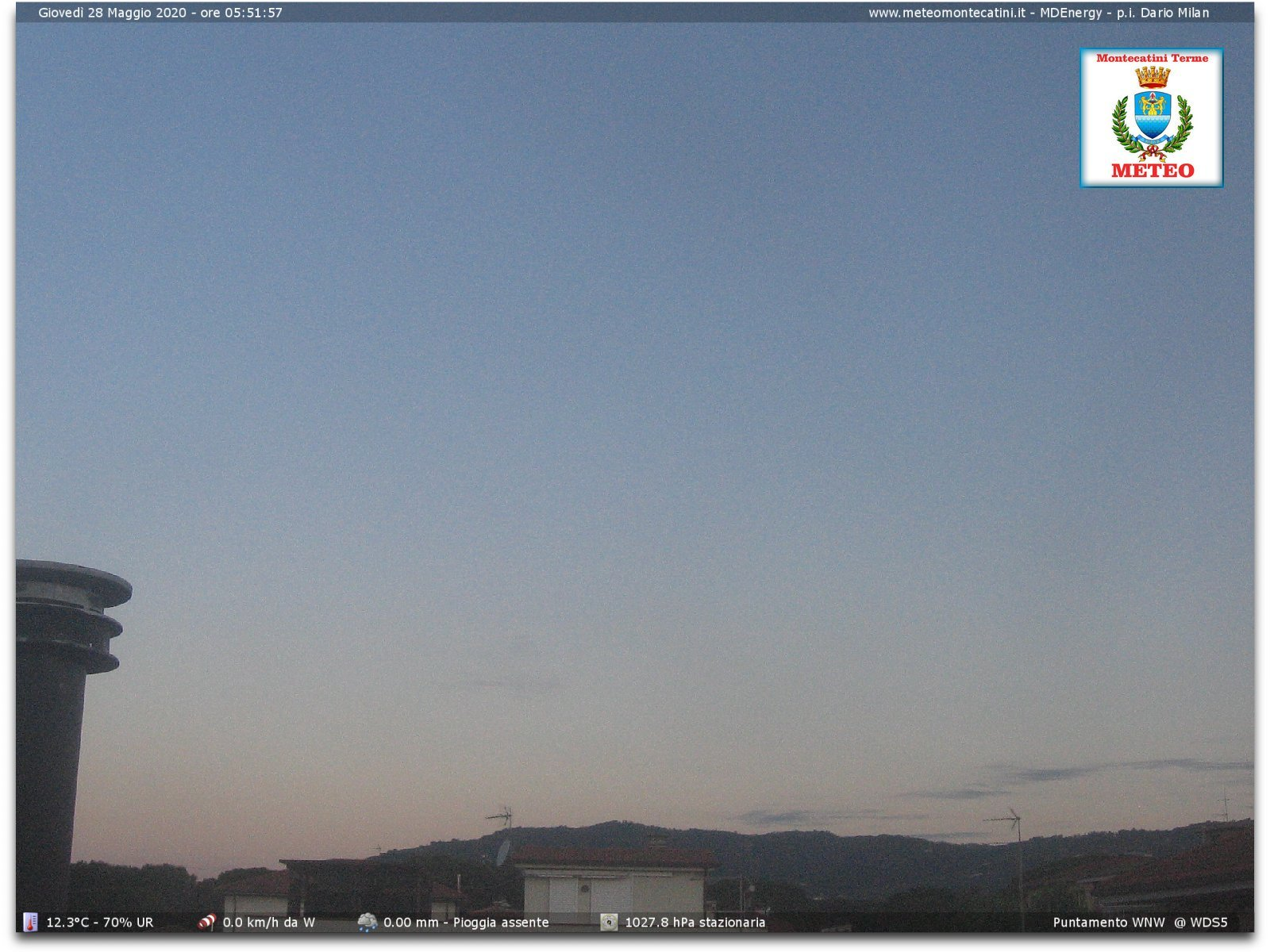Click the Puntamento WNW @ WDS5 label

(x=1140, y=923)
